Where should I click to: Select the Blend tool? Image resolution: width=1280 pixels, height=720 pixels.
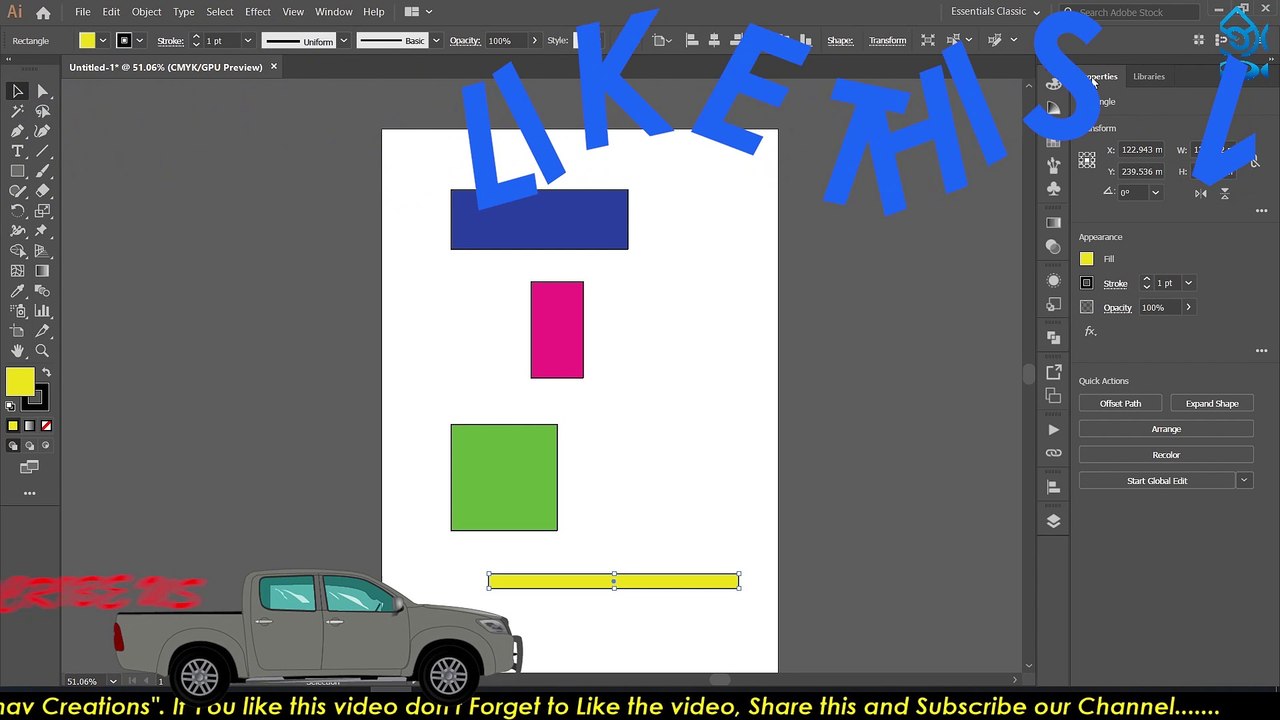(42, 291)
